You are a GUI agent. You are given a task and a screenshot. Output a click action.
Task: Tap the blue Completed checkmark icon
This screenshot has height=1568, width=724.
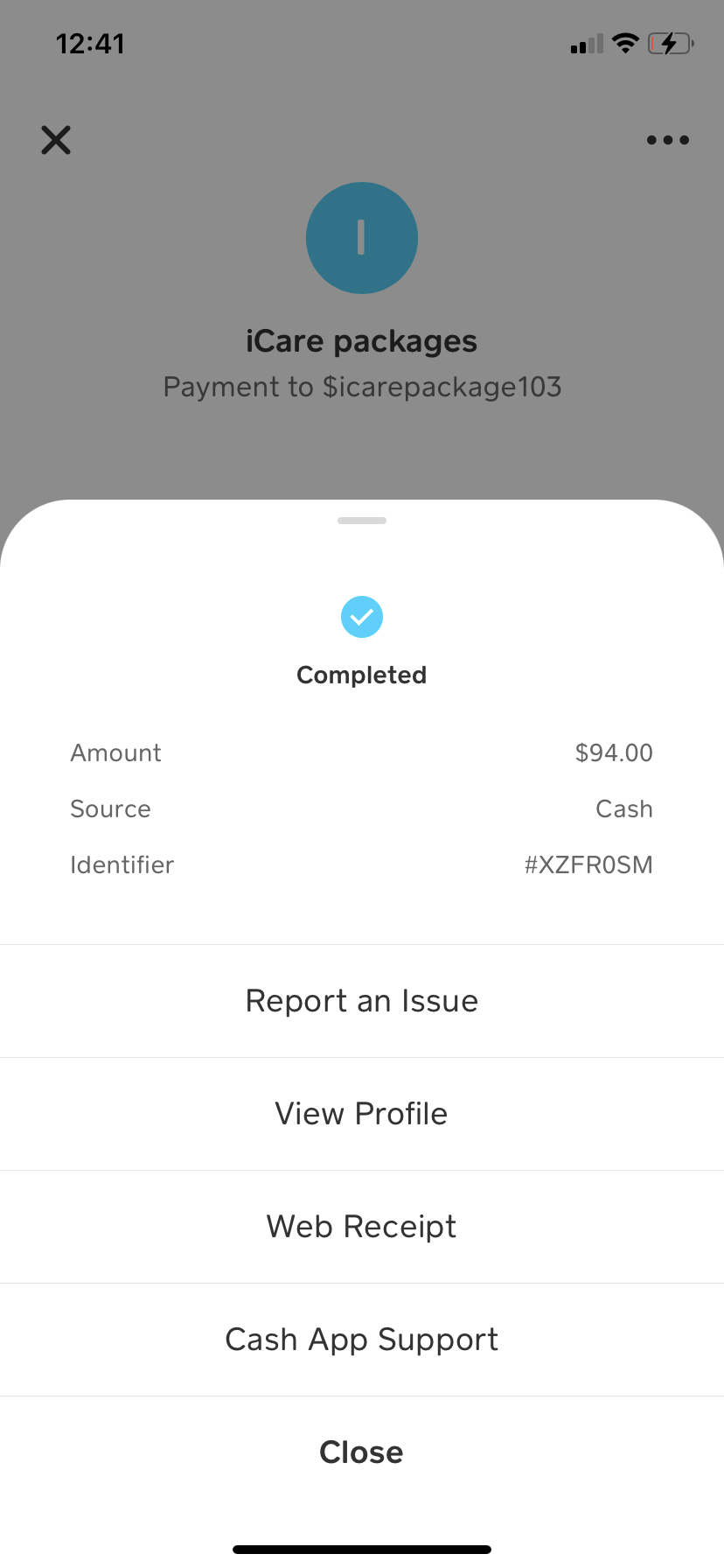point(362,617)
